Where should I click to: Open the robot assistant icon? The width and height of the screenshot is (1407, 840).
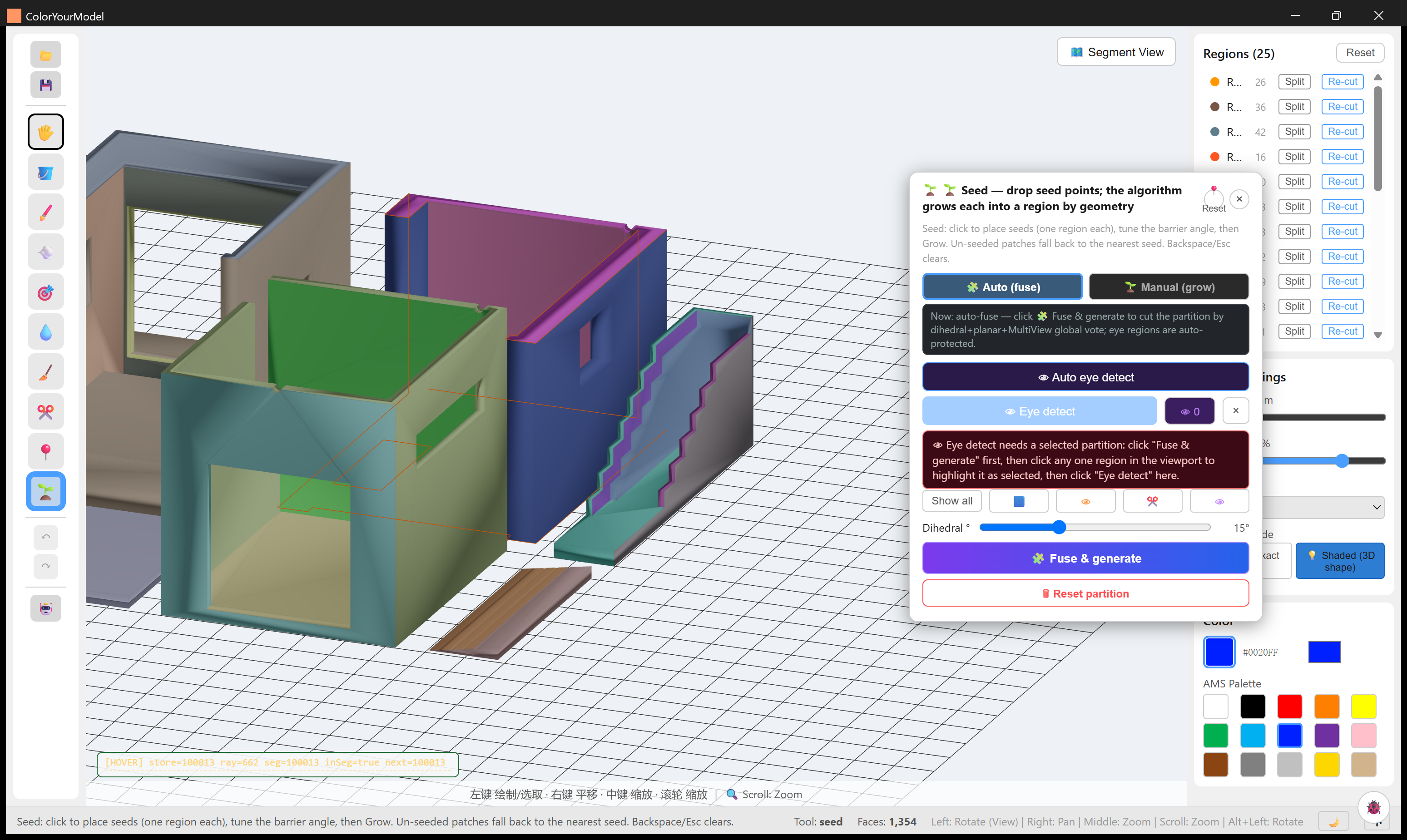coord(46,608)
